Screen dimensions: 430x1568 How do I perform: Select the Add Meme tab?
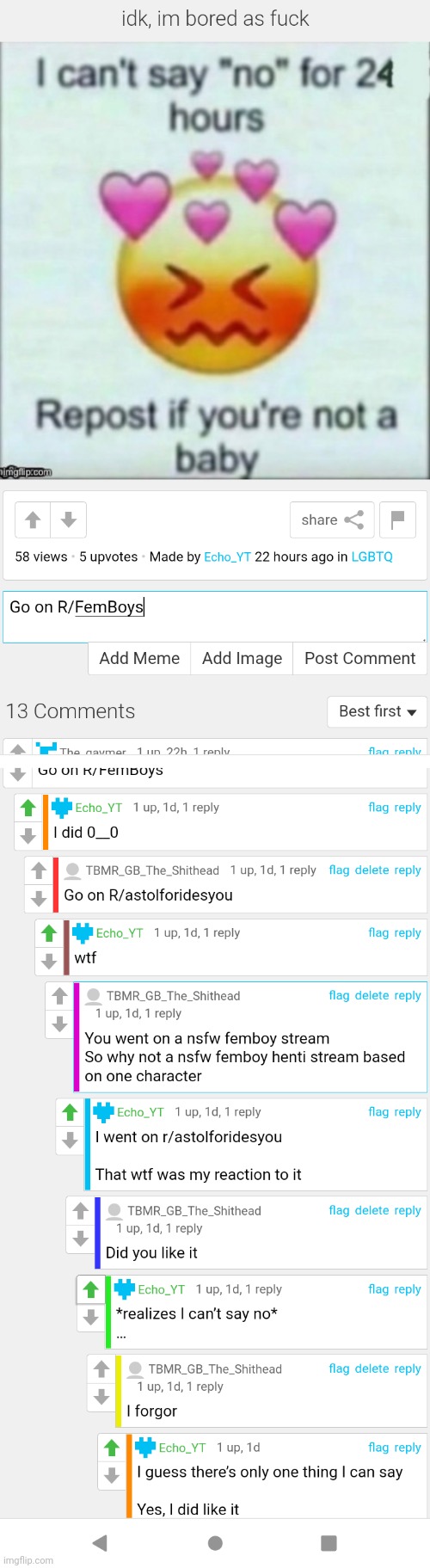tap(139, 658)
